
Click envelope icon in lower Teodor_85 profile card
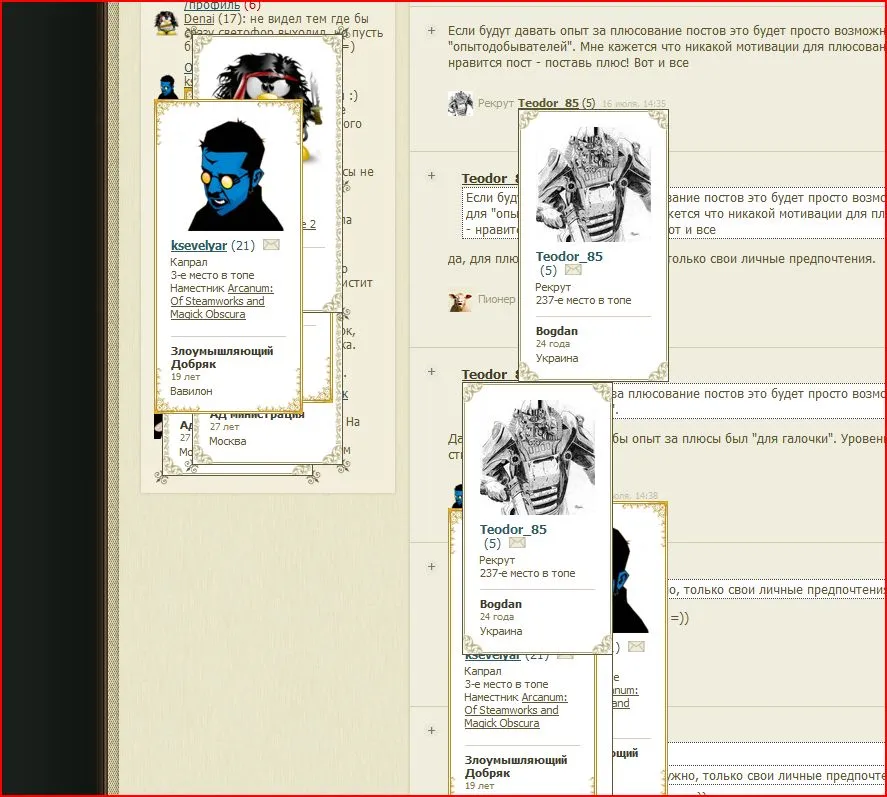(x=517, y=543)
